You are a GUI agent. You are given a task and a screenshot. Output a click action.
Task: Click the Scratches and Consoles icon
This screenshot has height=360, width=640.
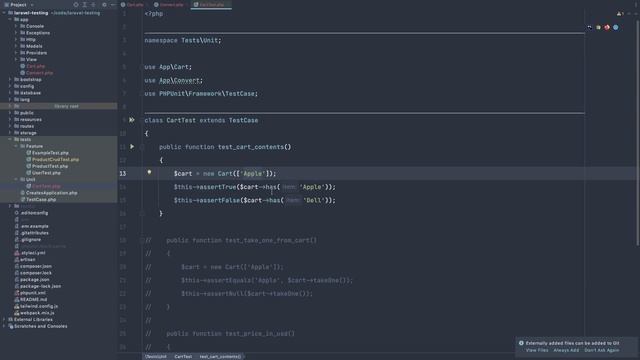[11, 326]
